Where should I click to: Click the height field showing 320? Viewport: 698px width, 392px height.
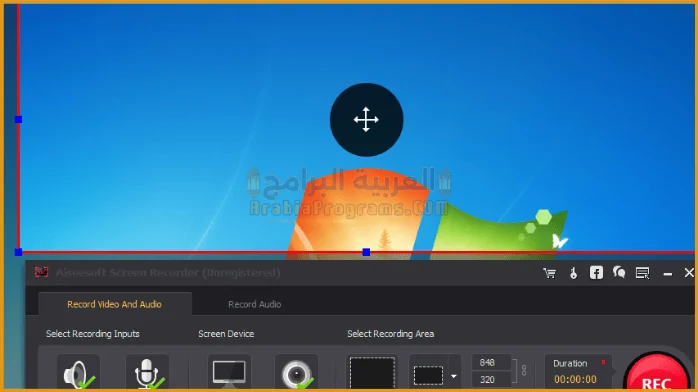coord(491,380)
